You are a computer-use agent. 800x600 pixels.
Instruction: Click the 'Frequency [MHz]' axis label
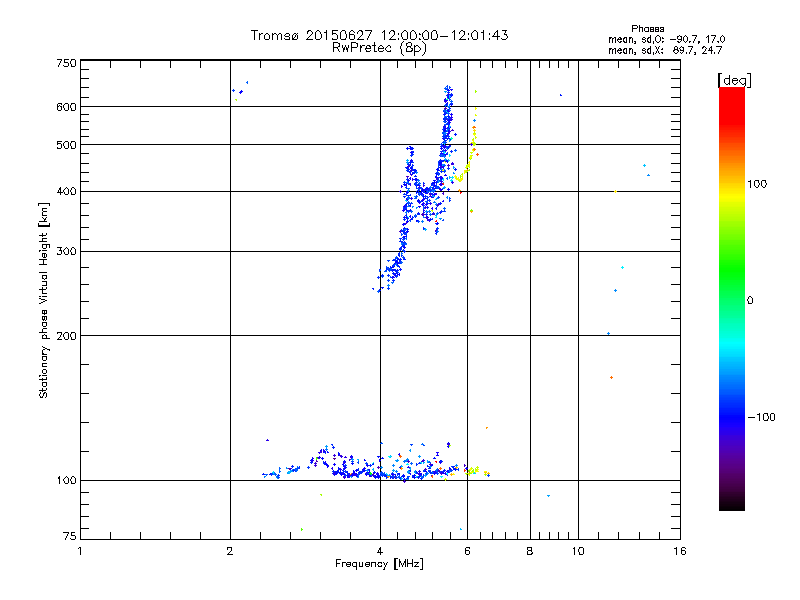click(x=379, y=564)
